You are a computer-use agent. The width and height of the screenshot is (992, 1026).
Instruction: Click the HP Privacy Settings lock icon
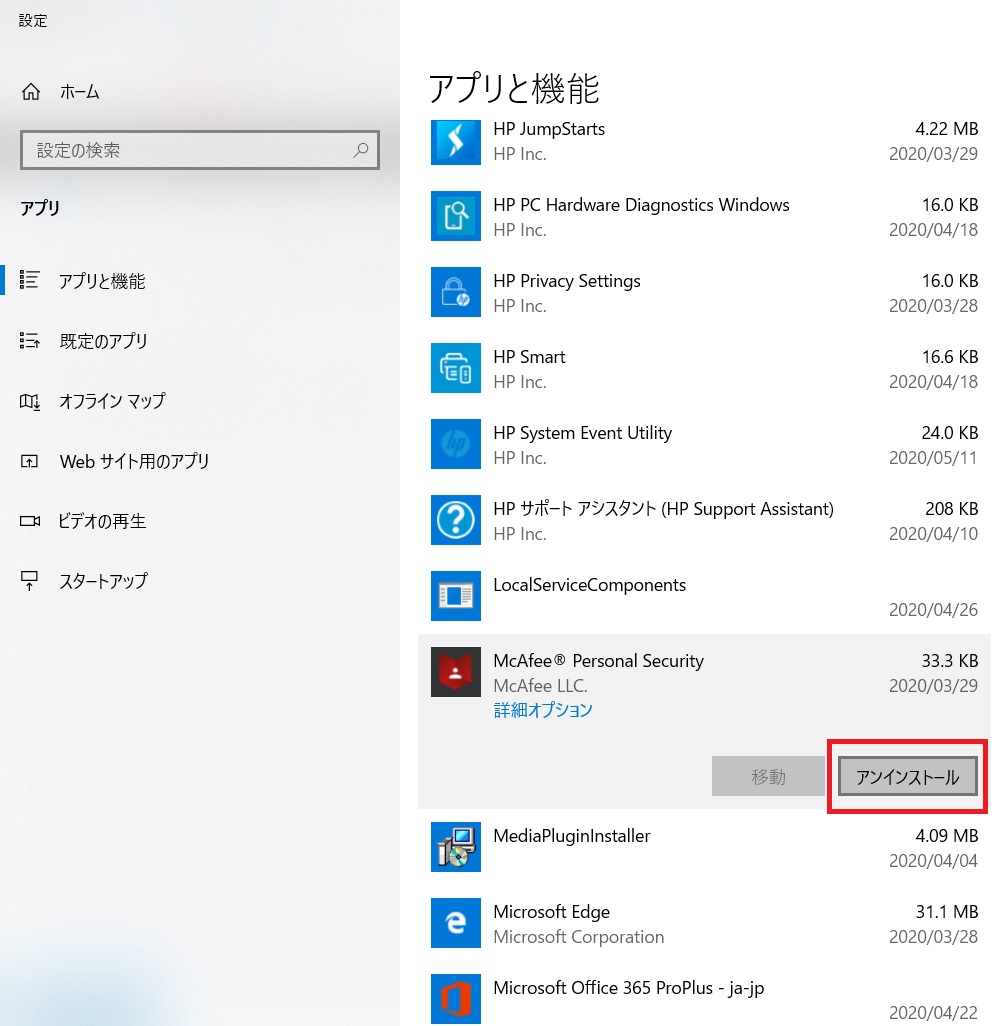(x=455, y=292)
